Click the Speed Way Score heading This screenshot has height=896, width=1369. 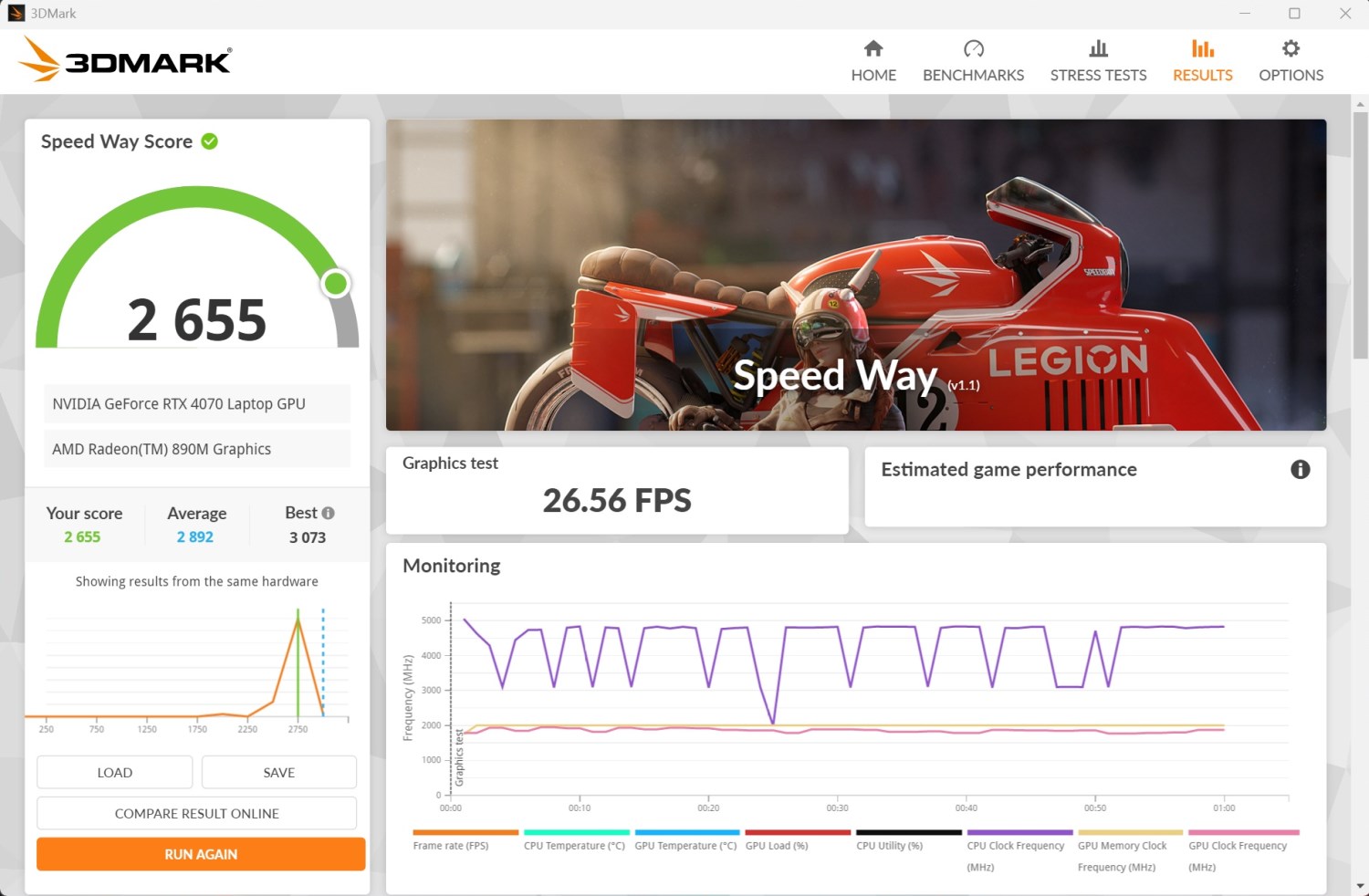[x=117, y=141]
